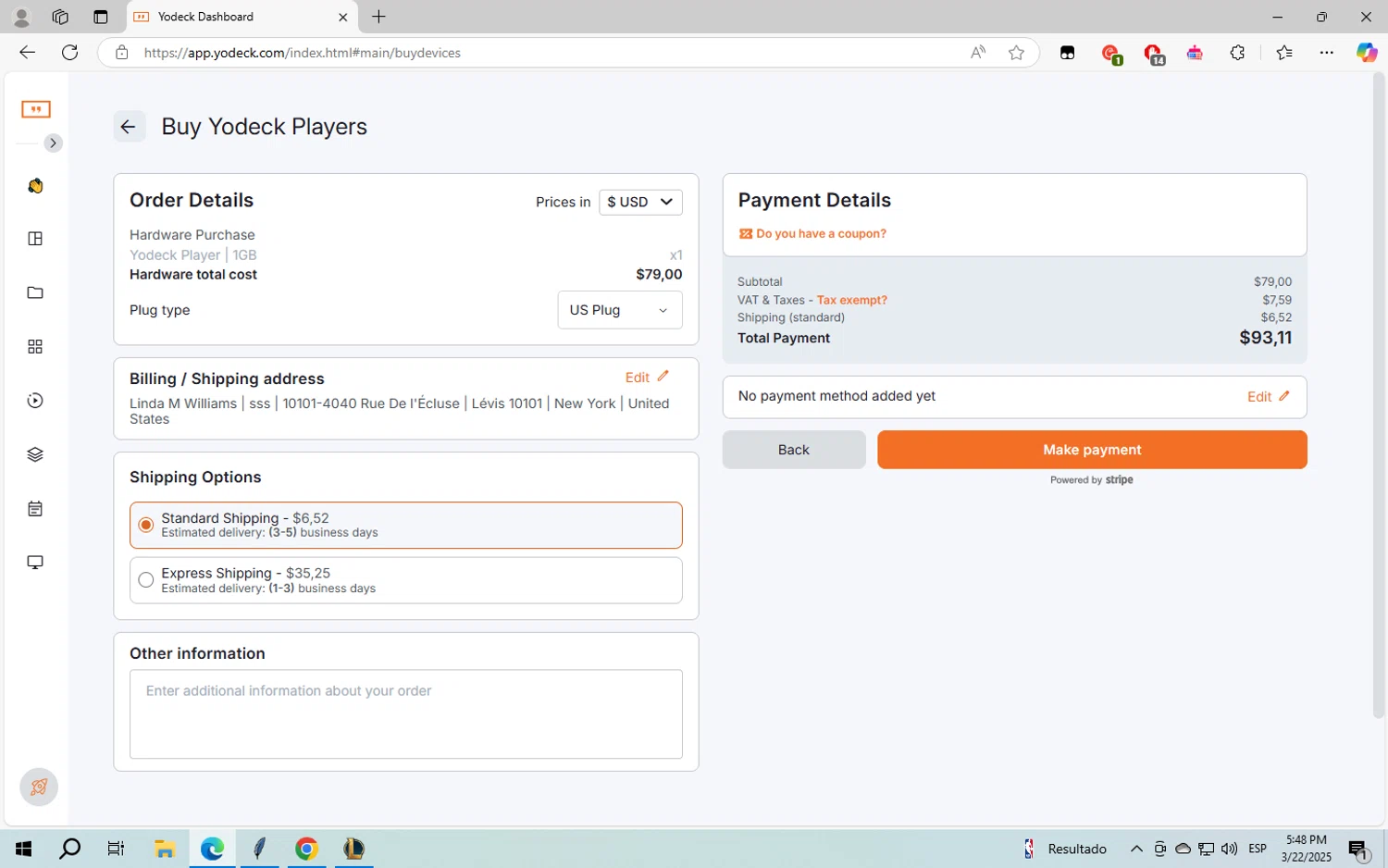The width and height of the screenshot is (1388, 868).
Task: Open the split screen browser icon
Action: [1067, 53]
